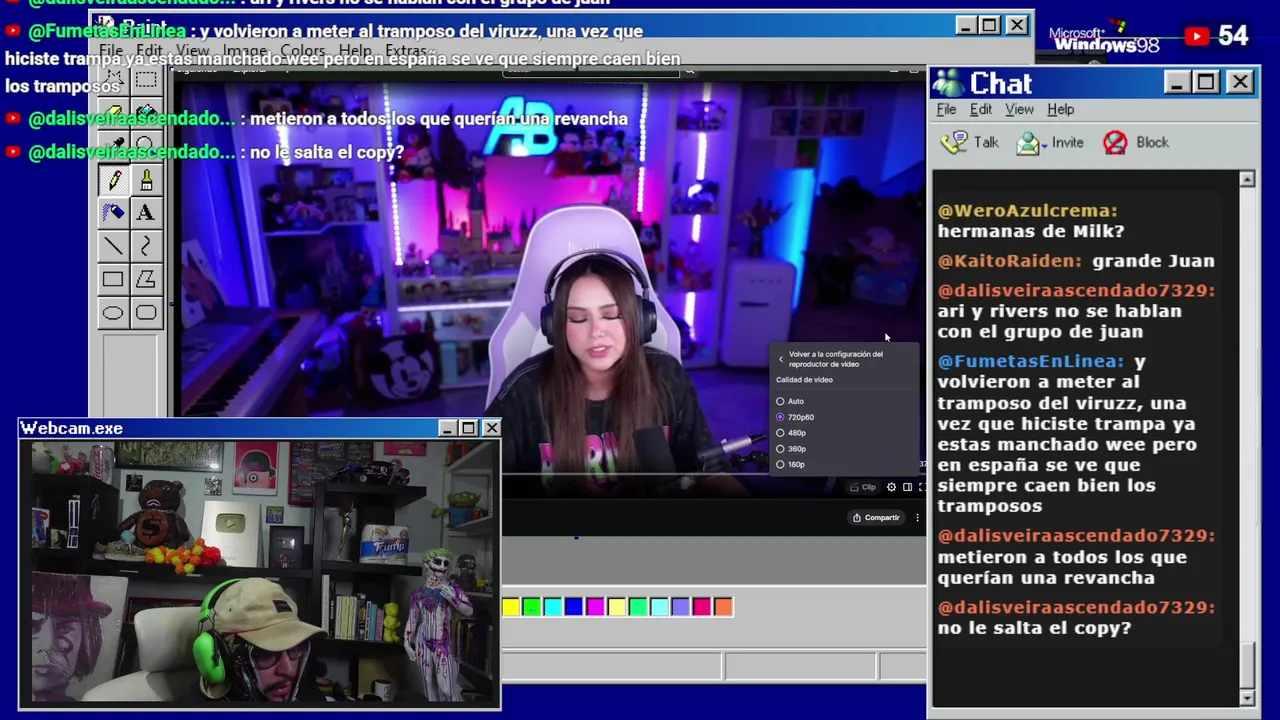Open View menu in Chat window
Viewport: 1280px width, 720px height.
tap(1019, 109)
